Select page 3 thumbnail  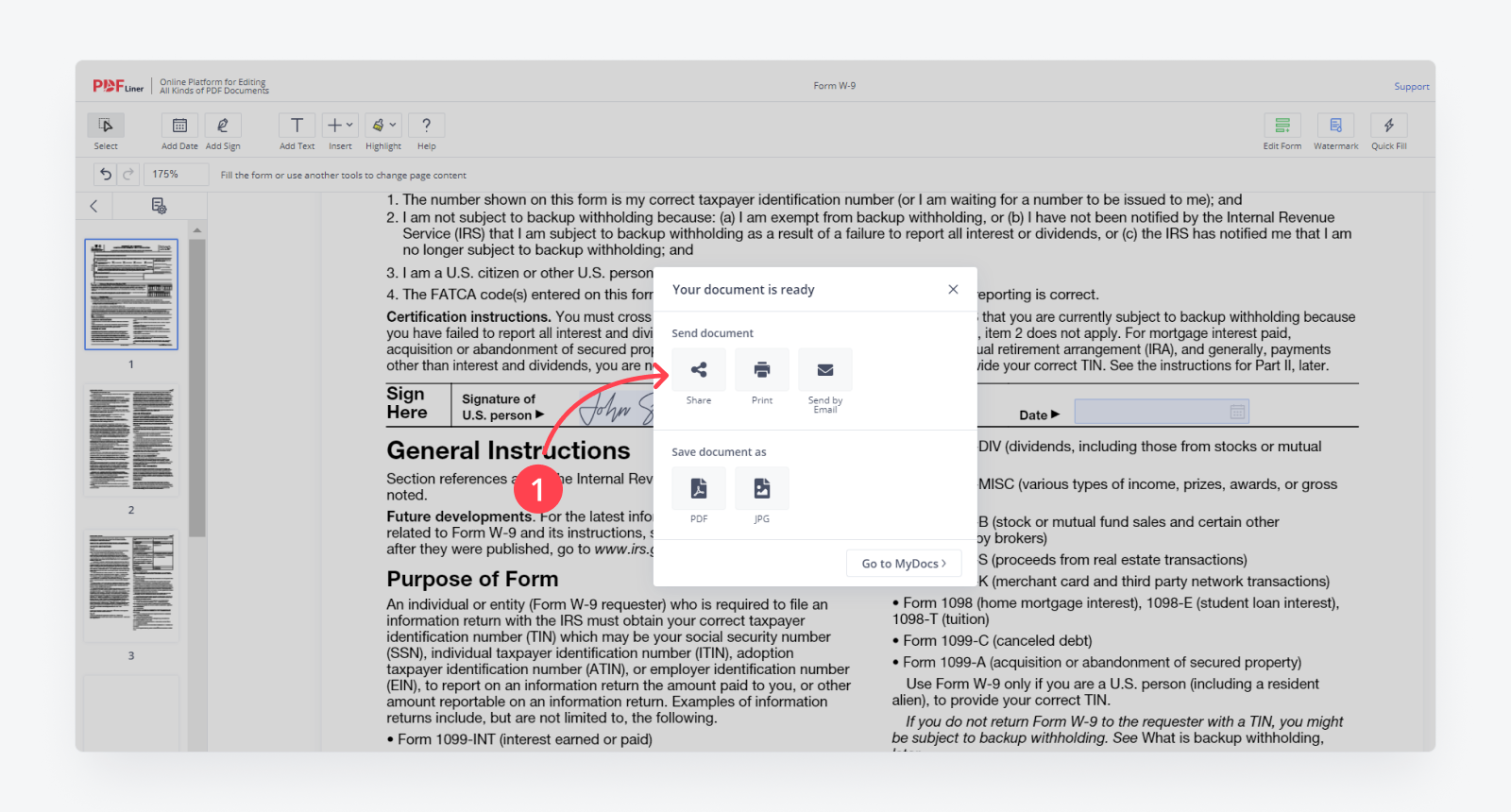[131, 586]
